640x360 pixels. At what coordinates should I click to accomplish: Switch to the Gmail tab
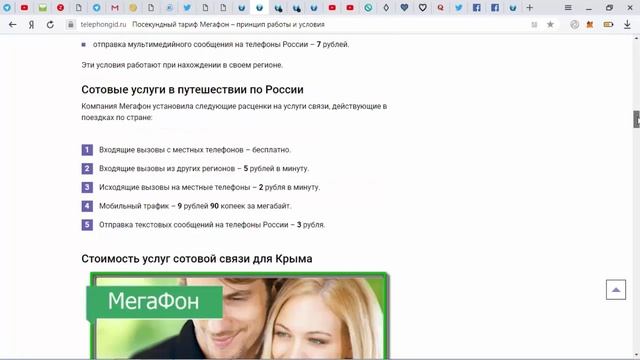click(x=115, y=7)
